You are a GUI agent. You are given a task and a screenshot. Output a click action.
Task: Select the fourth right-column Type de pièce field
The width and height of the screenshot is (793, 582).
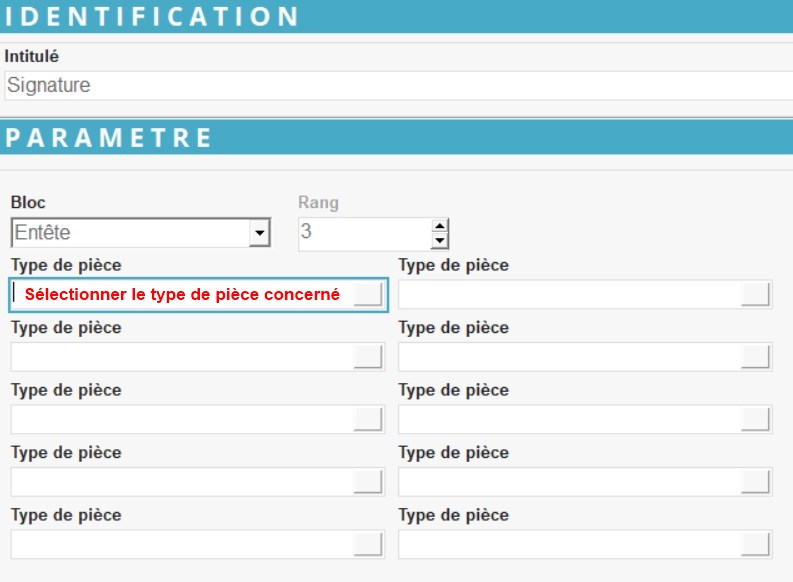570,482
